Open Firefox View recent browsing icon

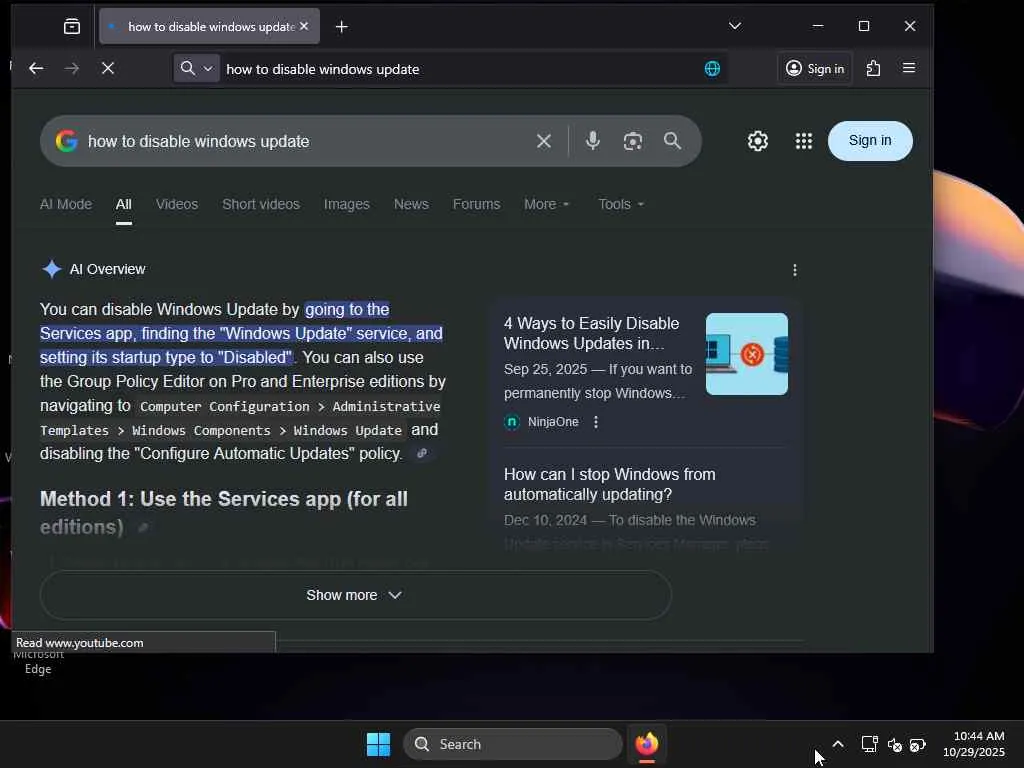(x=72, y=26)
